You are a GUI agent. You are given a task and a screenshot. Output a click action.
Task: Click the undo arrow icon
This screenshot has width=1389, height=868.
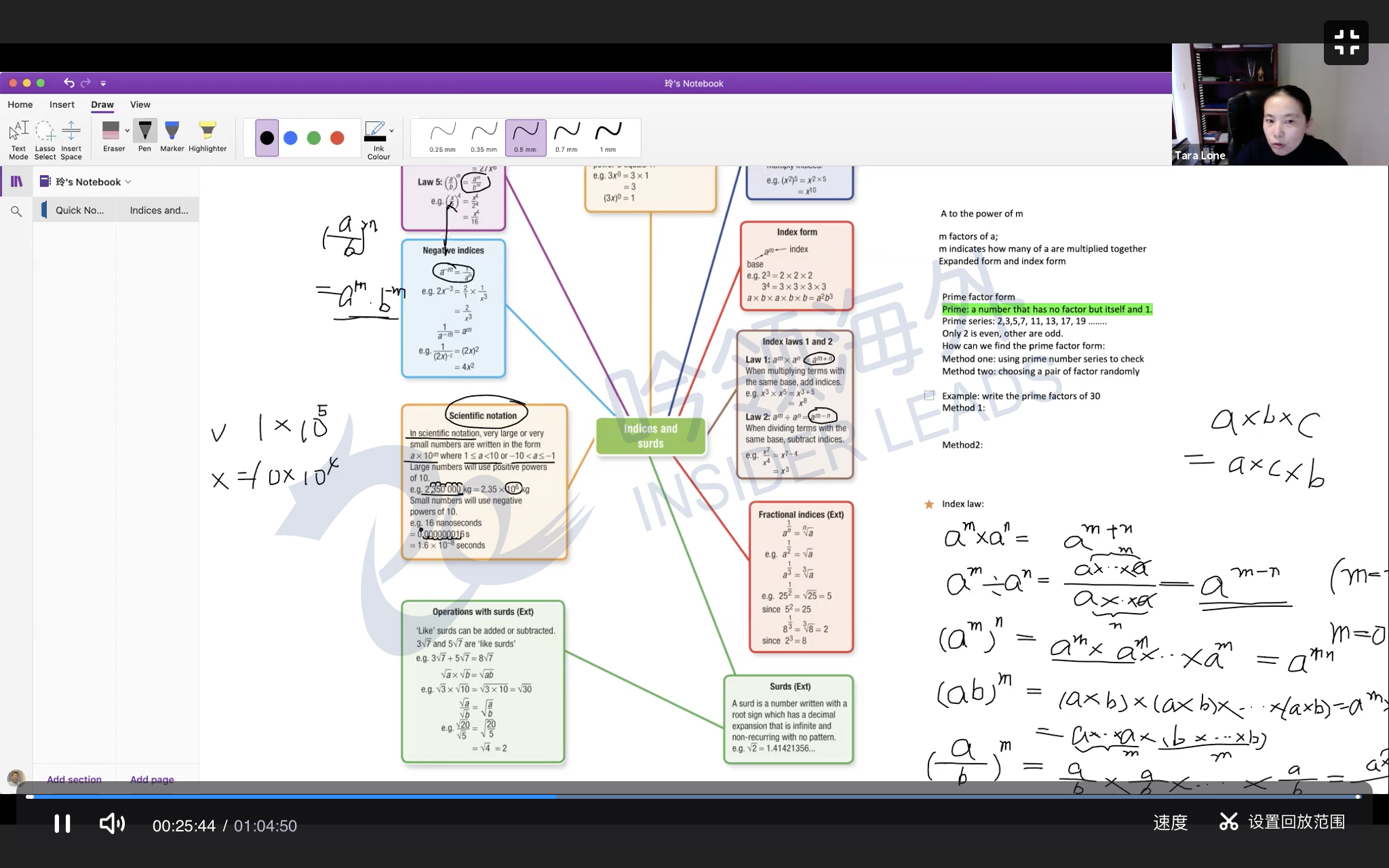pyautogui.click(x=69, y=83)
